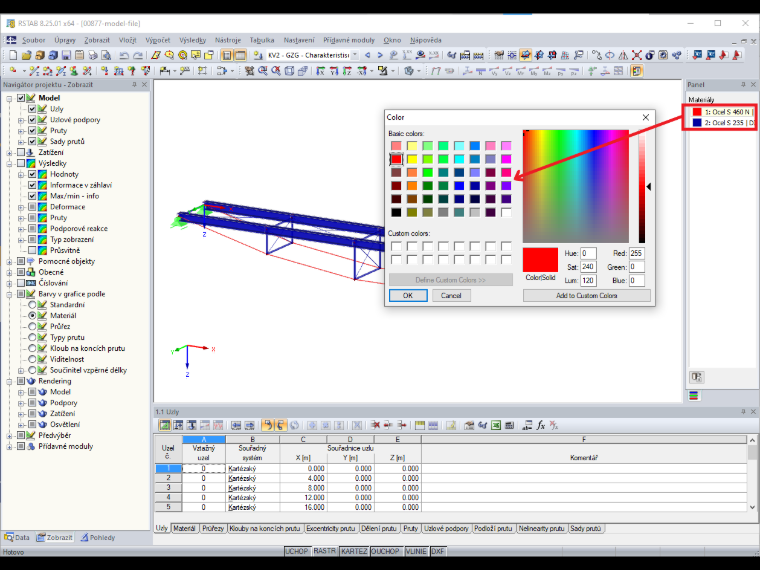This screenshot has height=570, width=760.
Task: Expand the Pruty node under Model
Action: (21, 130)
